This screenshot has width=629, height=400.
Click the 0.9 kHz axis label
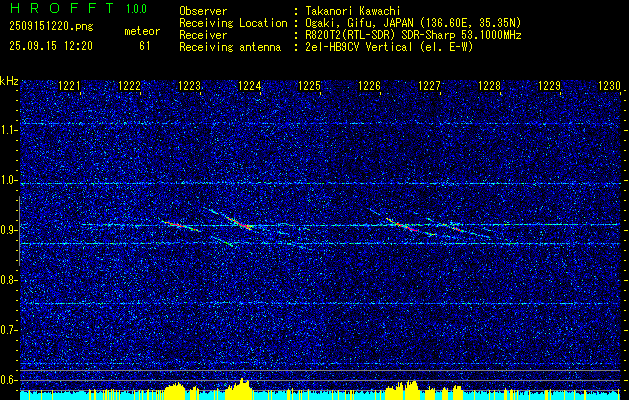(8, 230)
